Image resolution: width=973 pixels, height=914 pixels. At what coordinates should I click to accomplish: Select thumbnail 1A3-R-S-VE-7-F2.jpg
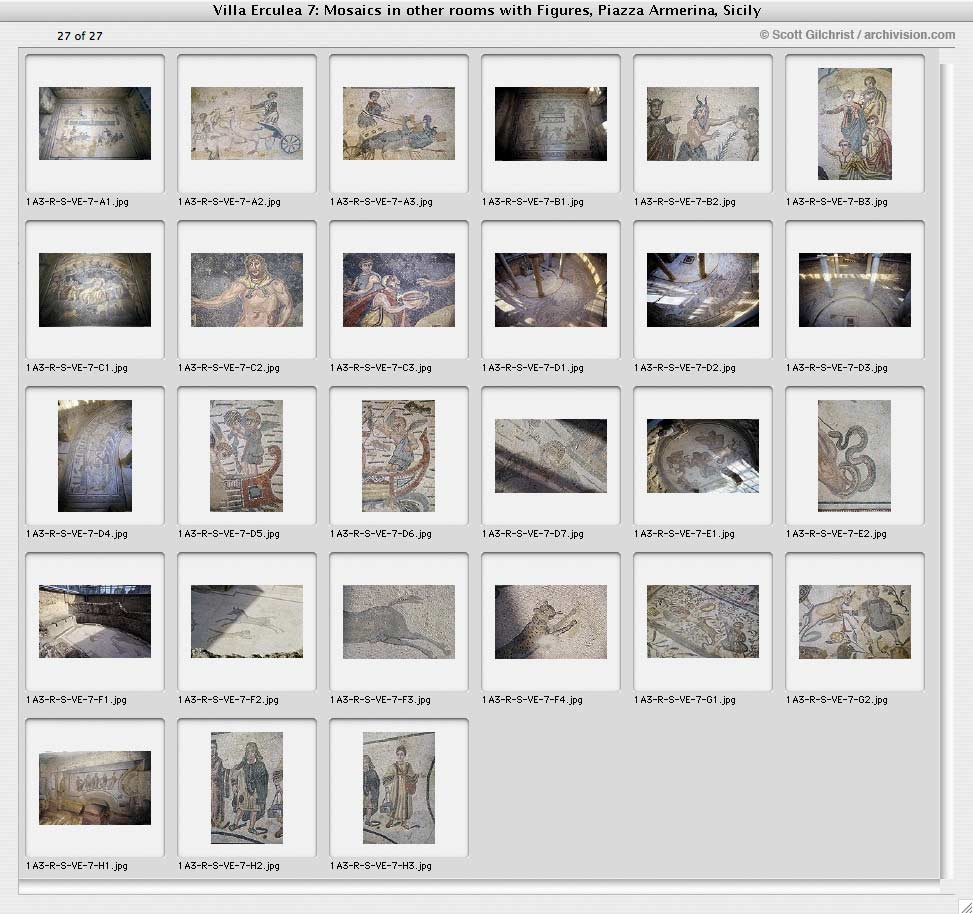coord(247,621)
